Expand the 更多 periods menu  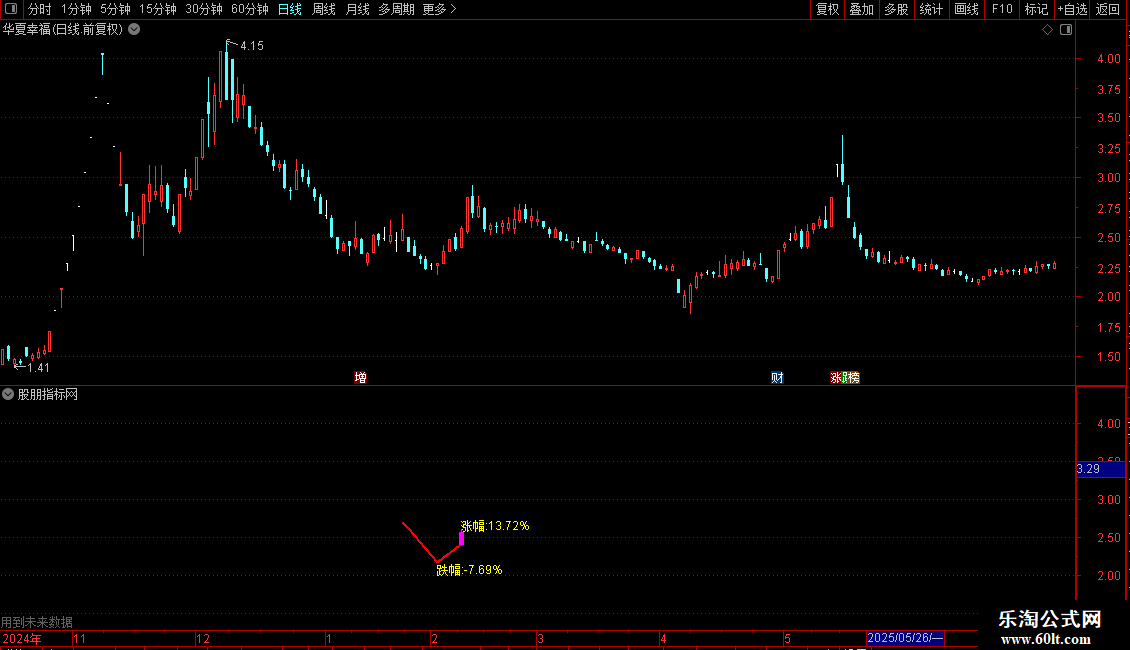(x=439, y=9)
